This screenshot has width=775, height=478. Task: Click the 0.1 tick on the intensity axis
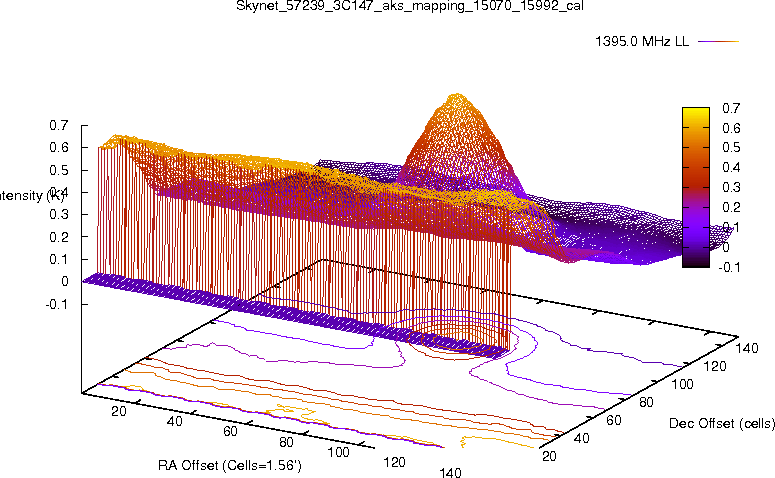[x=59, y=259]
